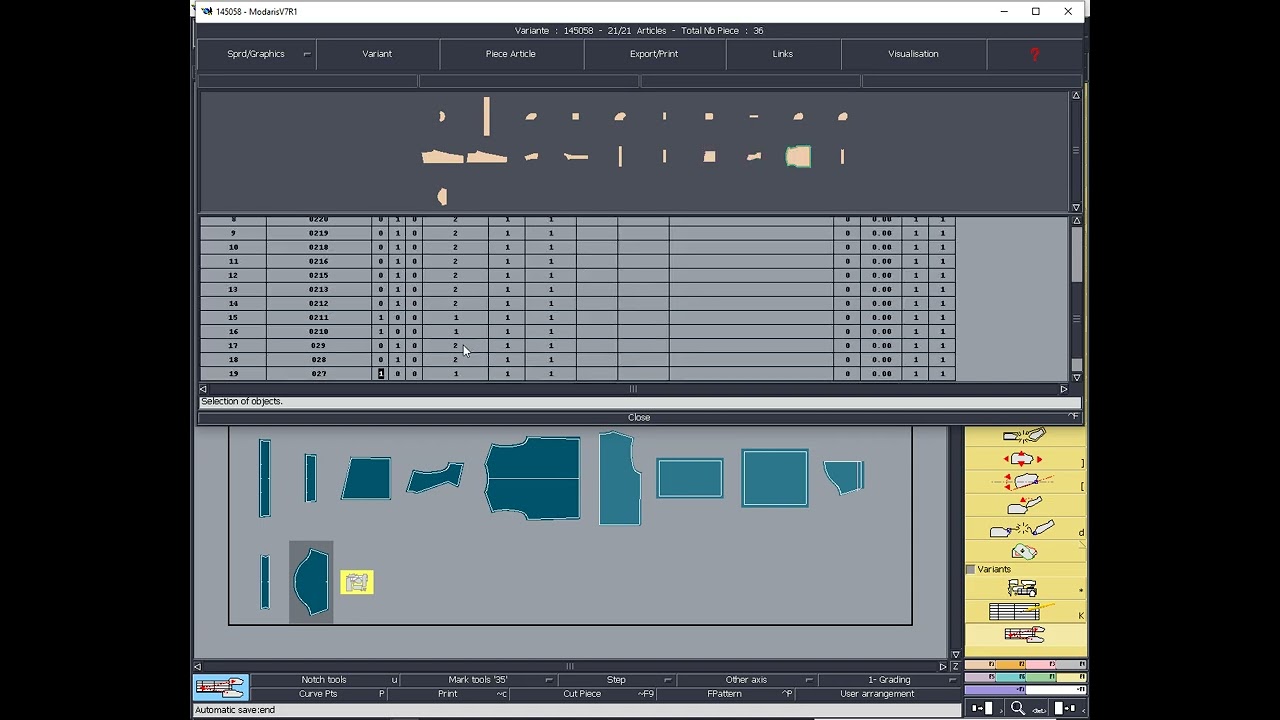Click the '<Det>' icon next to the magnifier
The height and width of the screenshot is (720, 1280).
(x=1040, y=709)
